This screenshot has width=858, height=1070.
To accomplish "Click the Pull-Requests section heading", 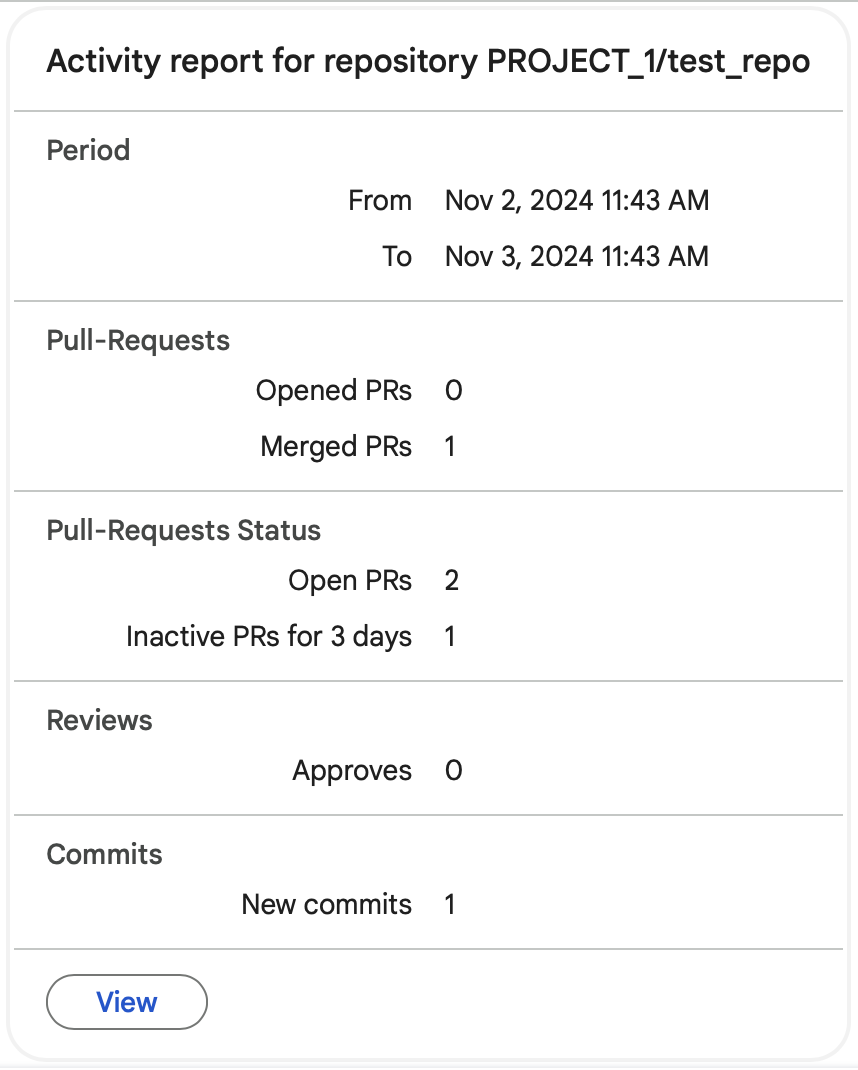I will (138, 340).
